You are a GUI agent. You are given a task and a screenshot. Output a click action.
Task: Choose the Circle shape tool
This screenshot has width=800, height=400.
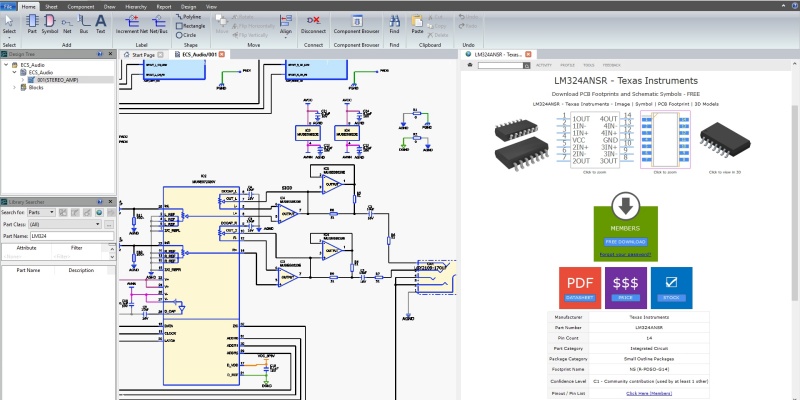coord(186,35)
